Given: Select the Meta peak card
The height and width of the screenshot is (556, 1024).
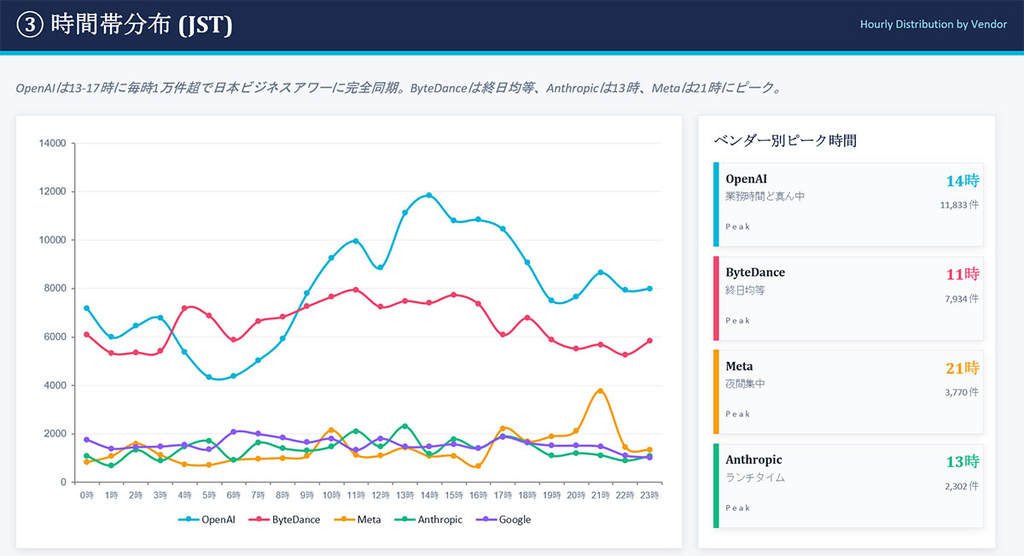Looking at the screenshot, I should coord(848,392).
